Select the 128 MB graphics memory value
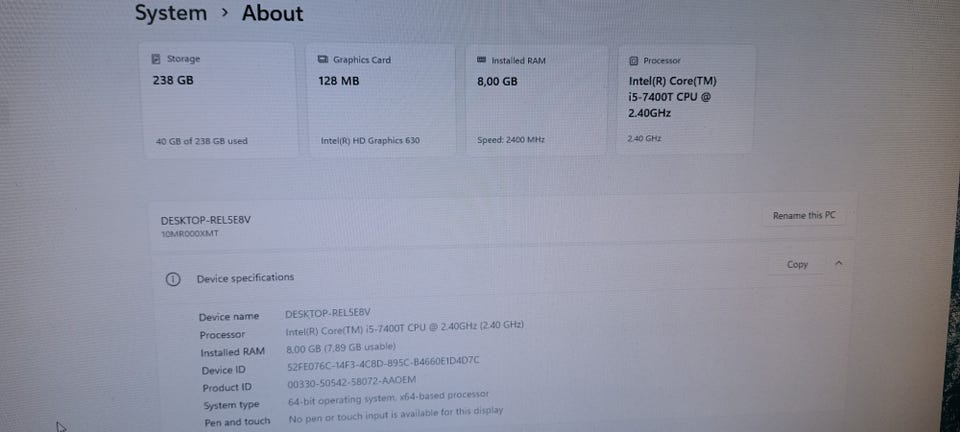 pyautogui.click(x=338, y=81)
